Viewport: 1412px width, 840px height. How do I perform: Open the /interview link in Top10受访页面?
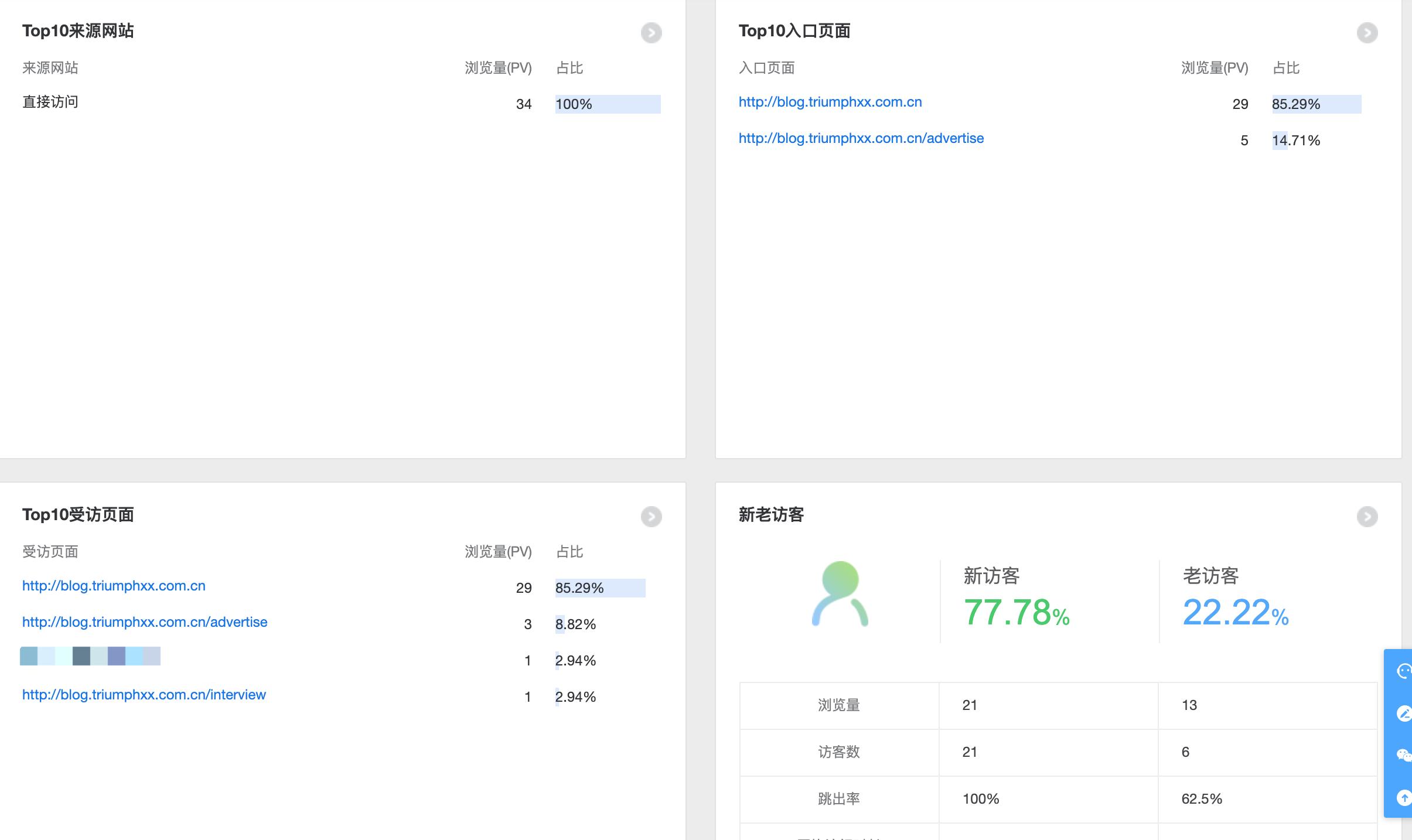coord(144,694)
